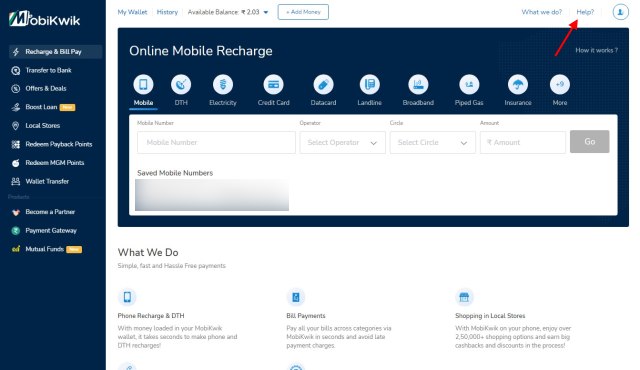The width and height of the screenshot is (640, 370).
Task: Click the Transfer to Bank sidebar icon
Action: click(16, 71)
